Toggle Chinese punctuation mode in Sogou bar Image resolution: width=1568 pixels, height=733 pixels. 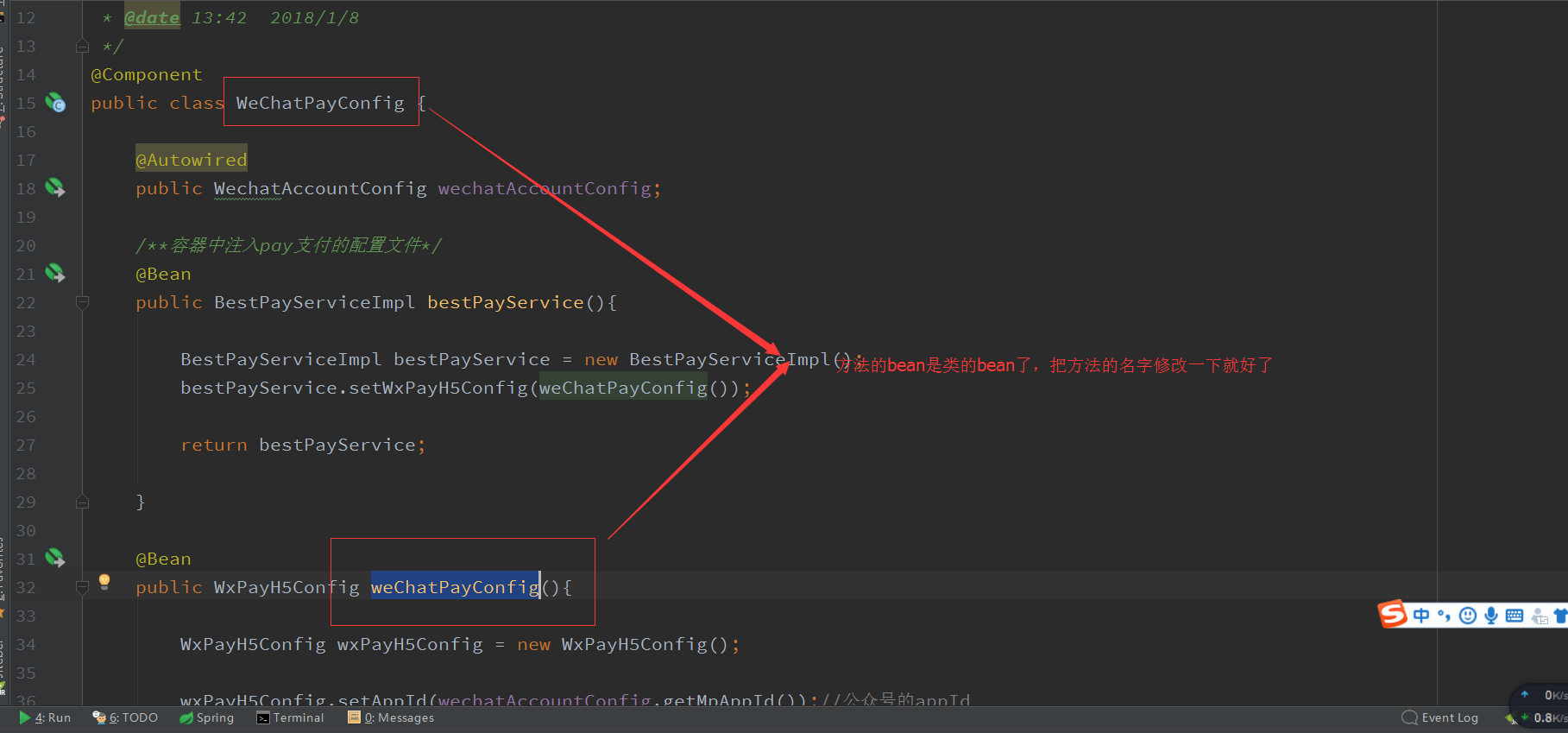point(1444,616)
